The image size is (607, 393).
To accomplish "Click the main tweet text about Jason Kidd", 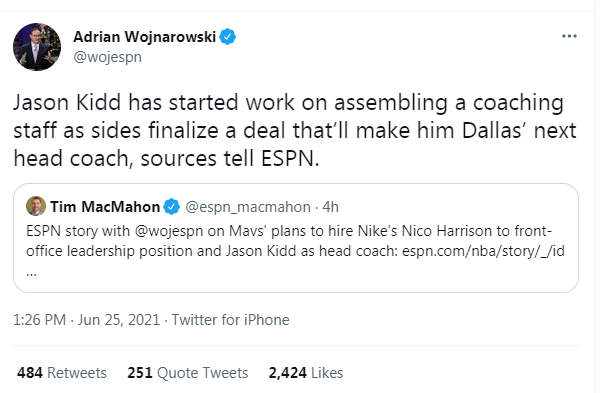I will pyautogui.click(x=295, y=130).
